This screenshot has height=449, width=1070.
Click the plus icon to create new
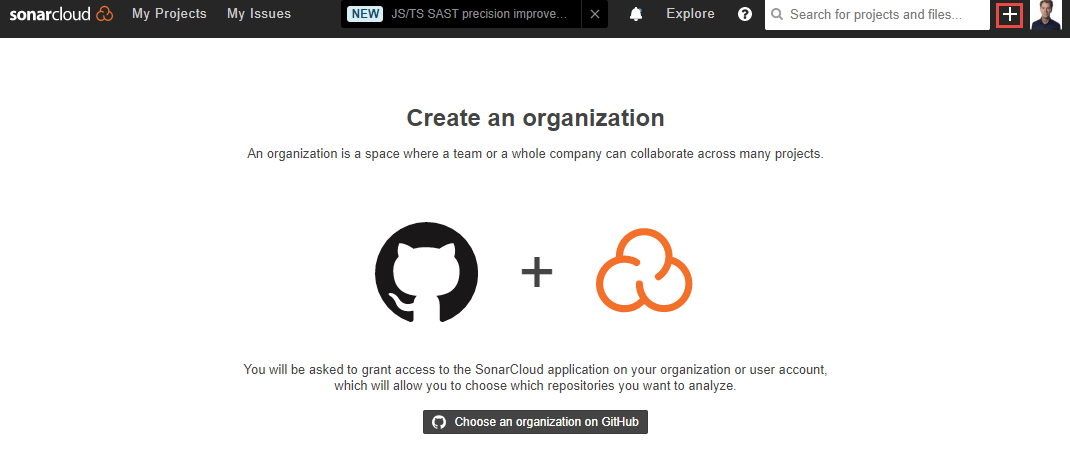[1010, 15]
